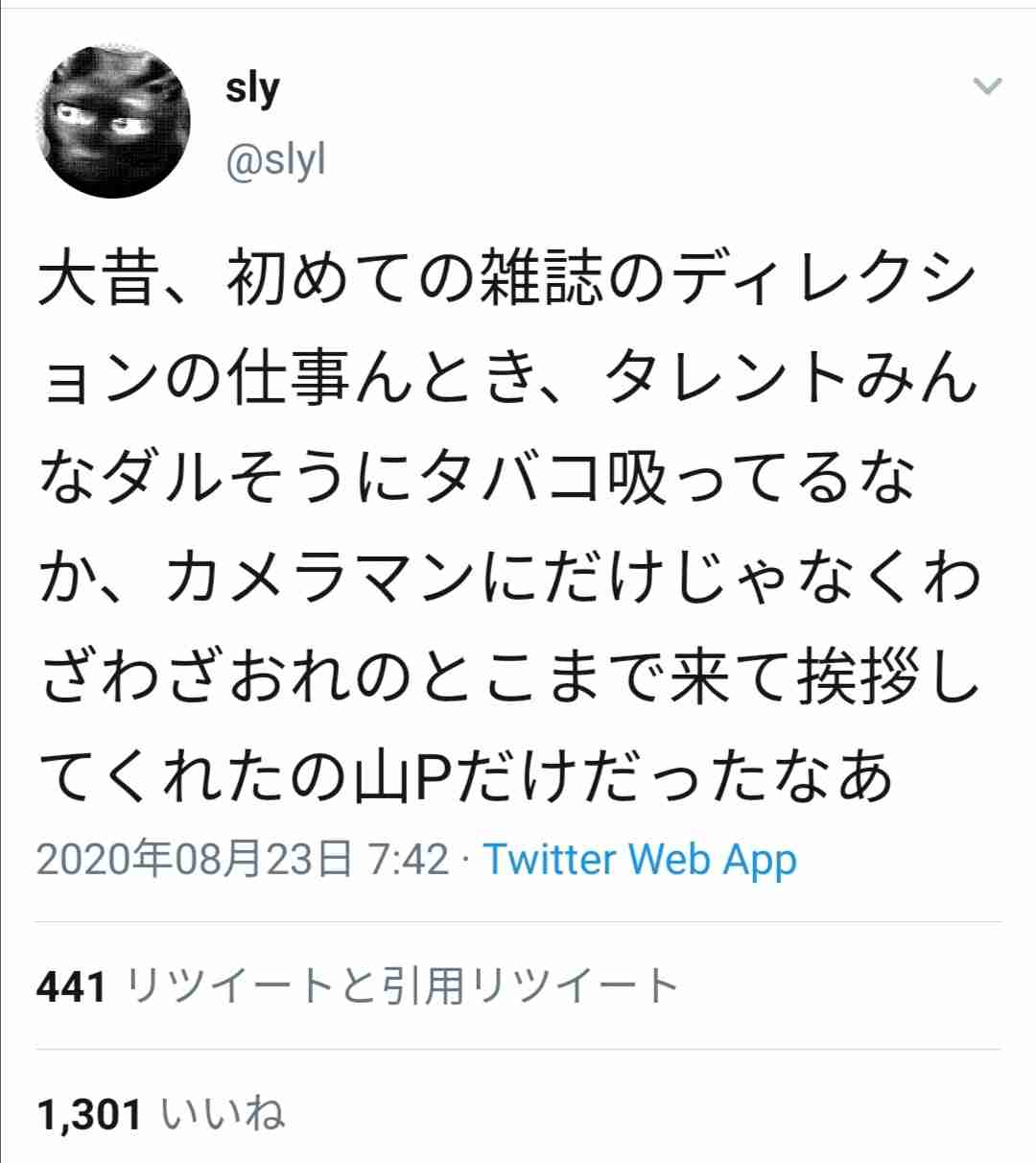
Task: Visit the @slyl handle profile
Action: pos(276,159)
